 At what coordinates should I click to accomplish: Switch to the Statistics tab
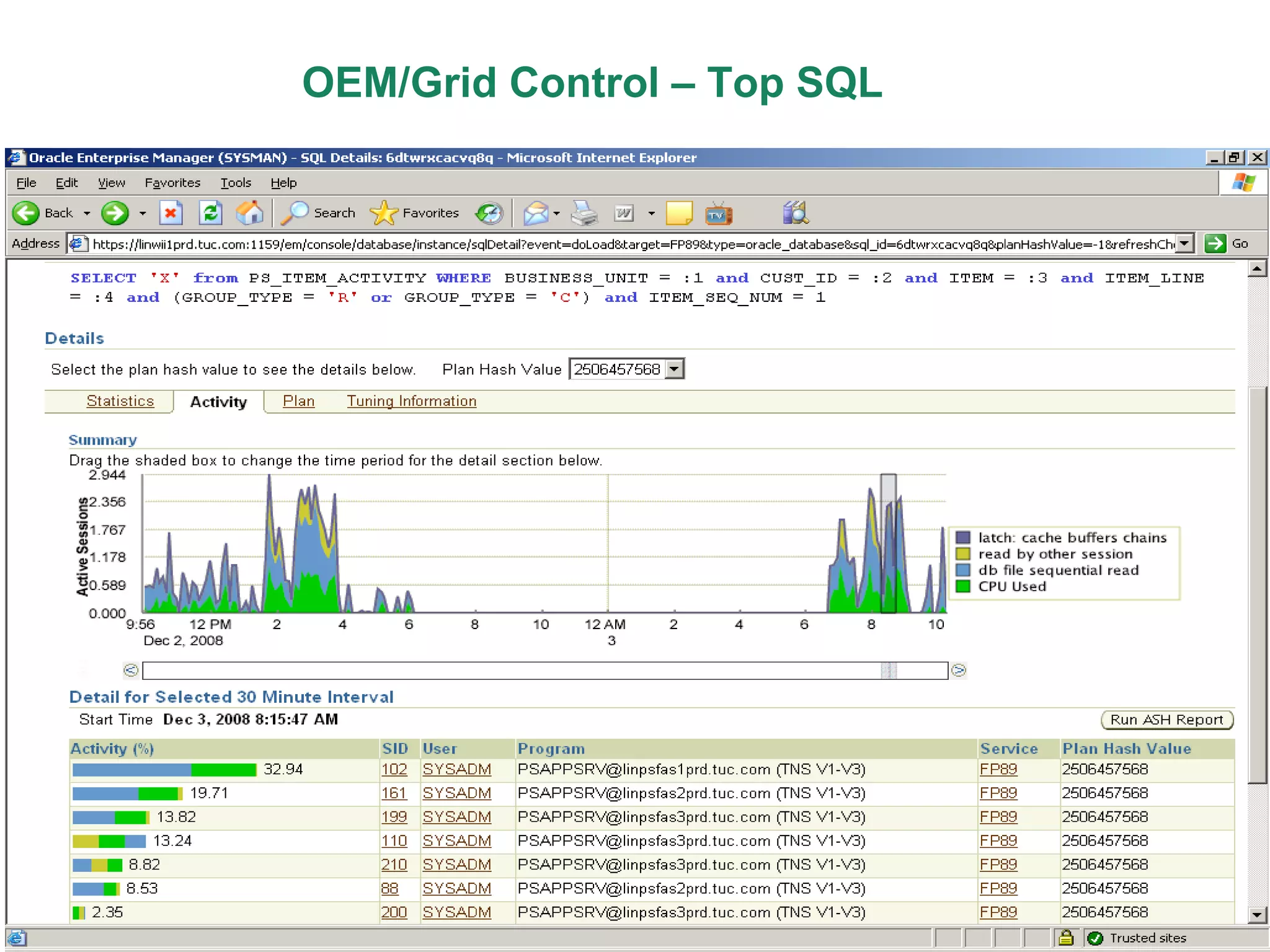click(x=120, y=401)
